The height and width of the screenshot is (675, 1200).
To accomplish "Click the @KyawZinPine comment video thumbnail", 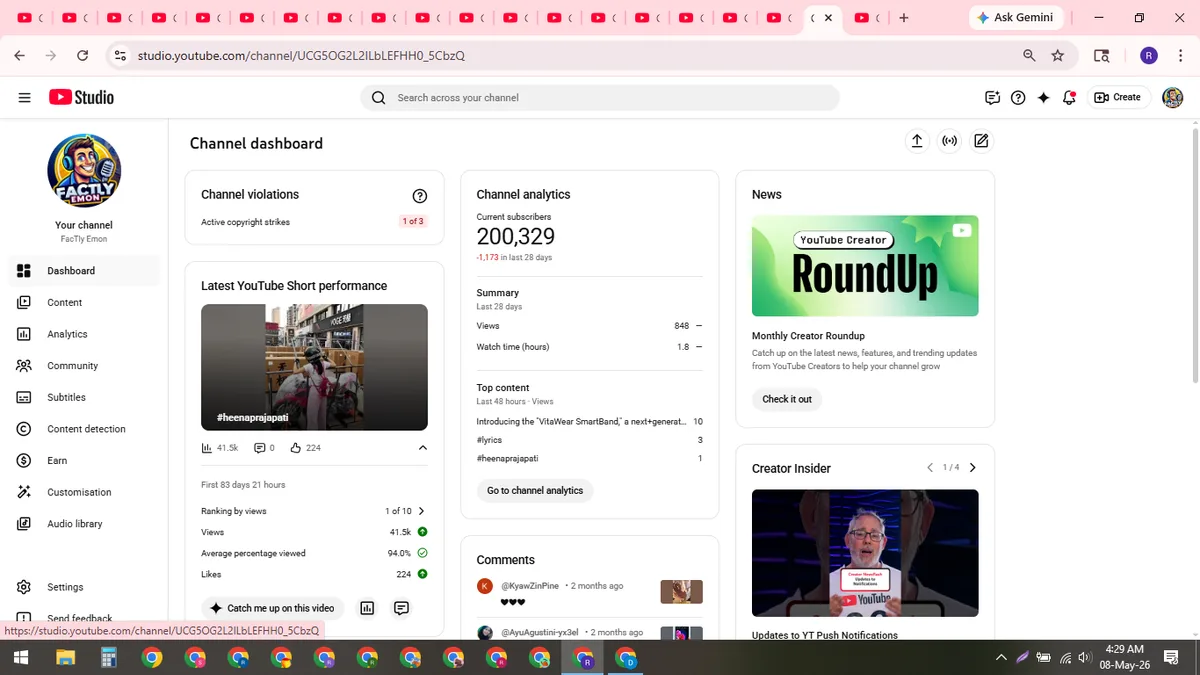I will tap(682, 592).
